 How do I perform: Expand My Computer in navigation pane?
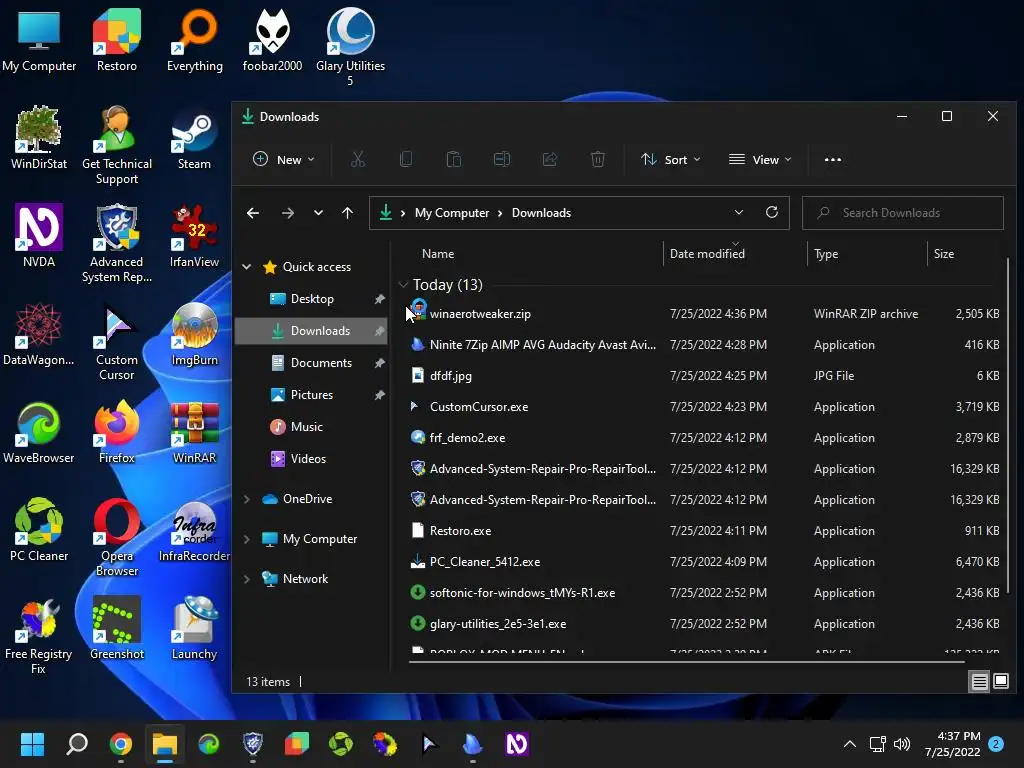pyautogui.click(x=247, y=539)
